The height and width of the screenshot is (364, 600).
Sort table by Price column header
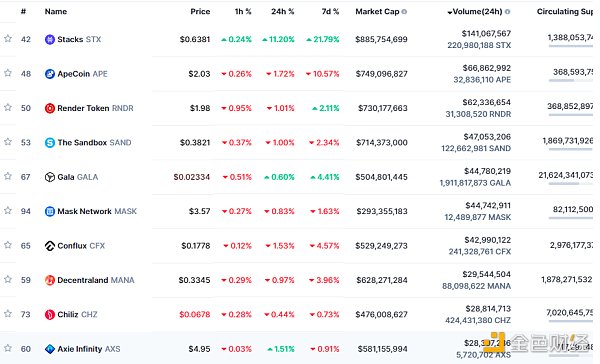pos(200,12)
